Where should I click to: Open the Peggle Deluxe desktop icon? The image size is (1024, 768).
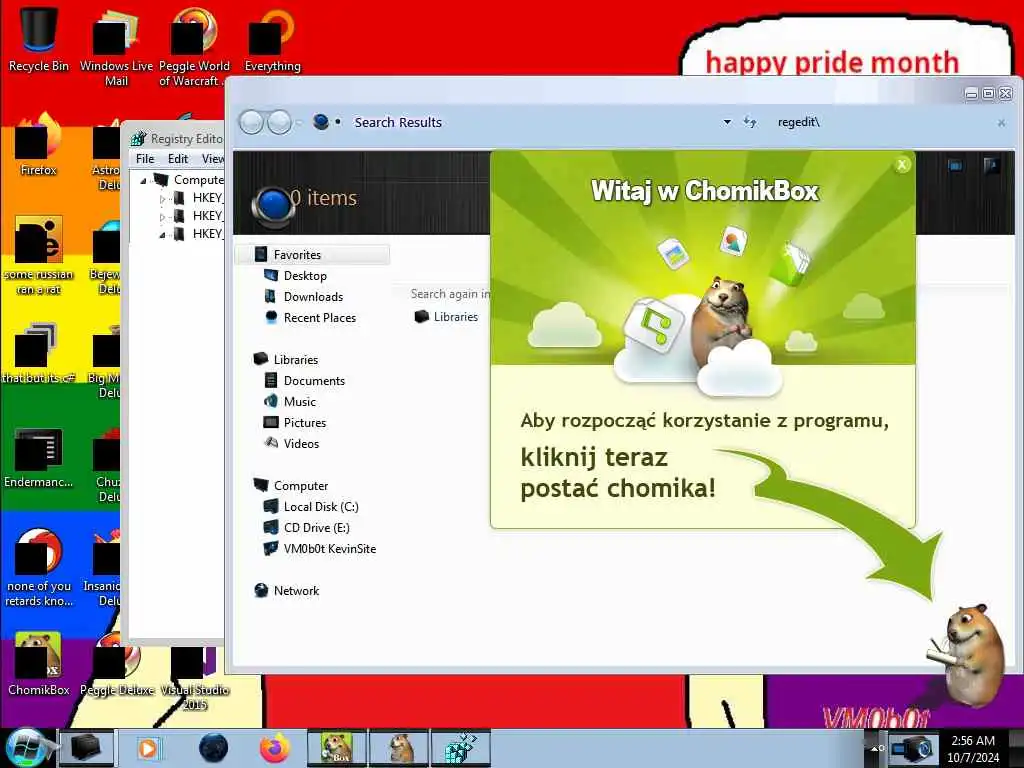[x=117, y=663]
